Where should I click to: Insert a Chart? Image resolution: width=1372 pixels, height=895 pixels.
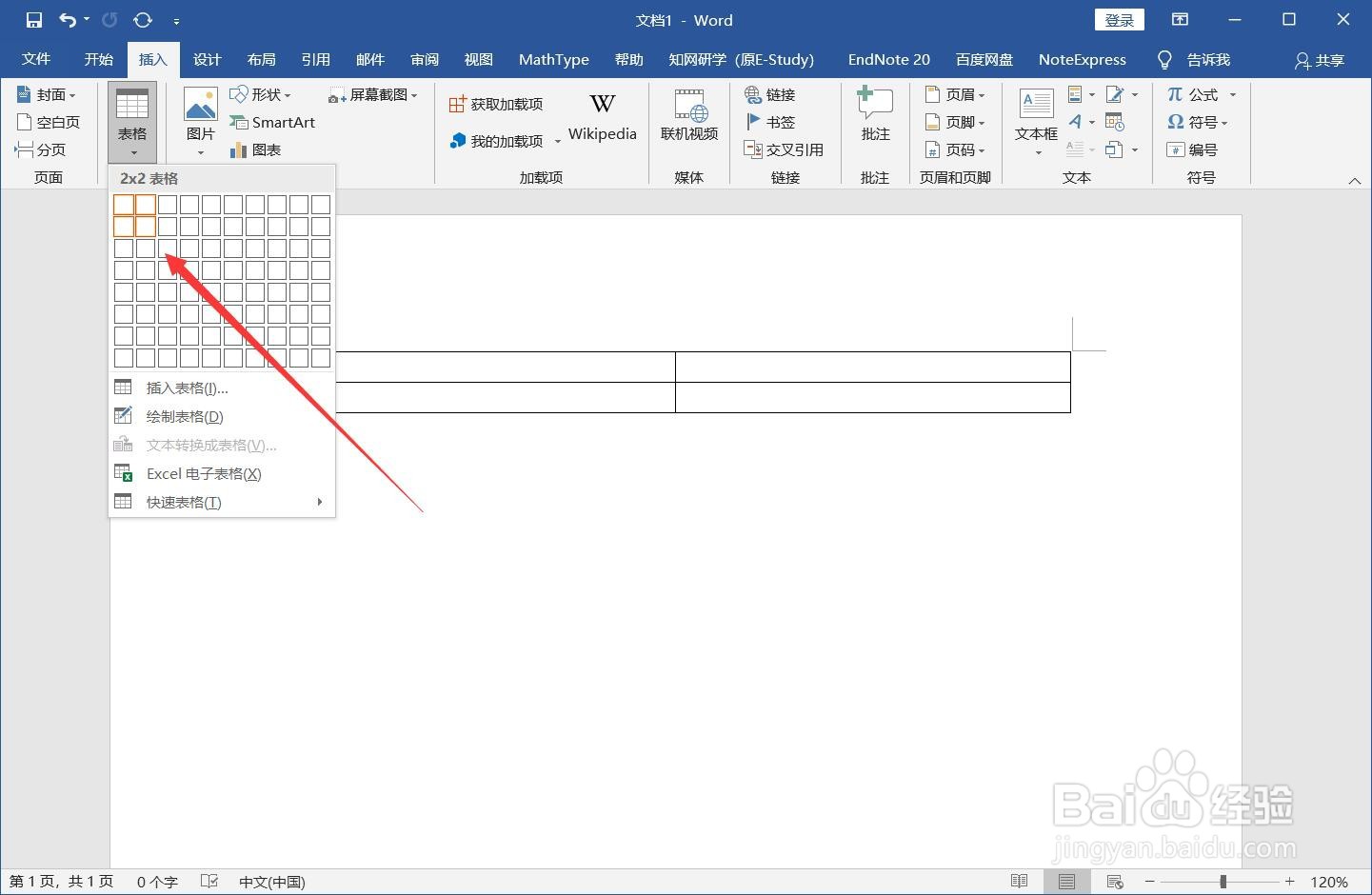click(x=255, y=149)
